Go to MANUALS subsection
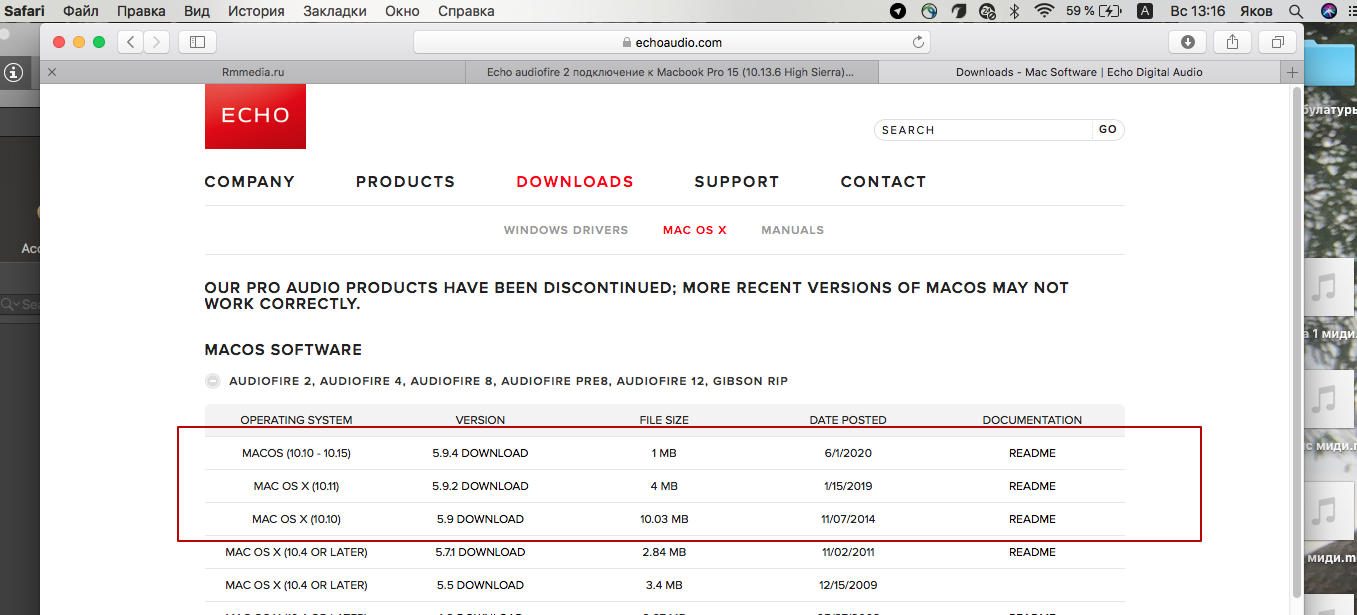Screen dimensions: 1357x615 pos(793,230)
